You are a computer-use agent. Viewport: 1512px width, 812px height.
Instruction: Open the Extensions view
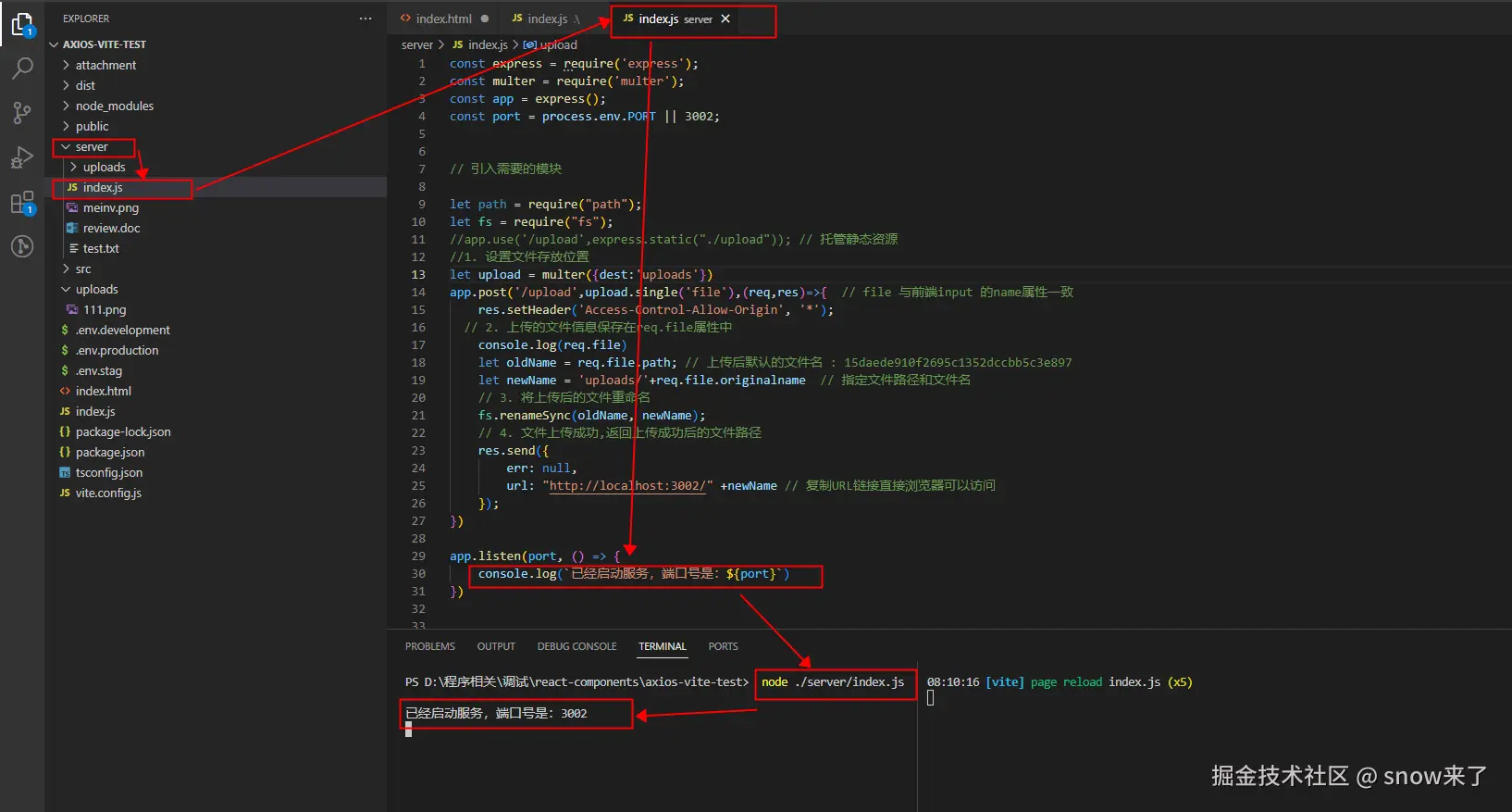click(22, 203)
